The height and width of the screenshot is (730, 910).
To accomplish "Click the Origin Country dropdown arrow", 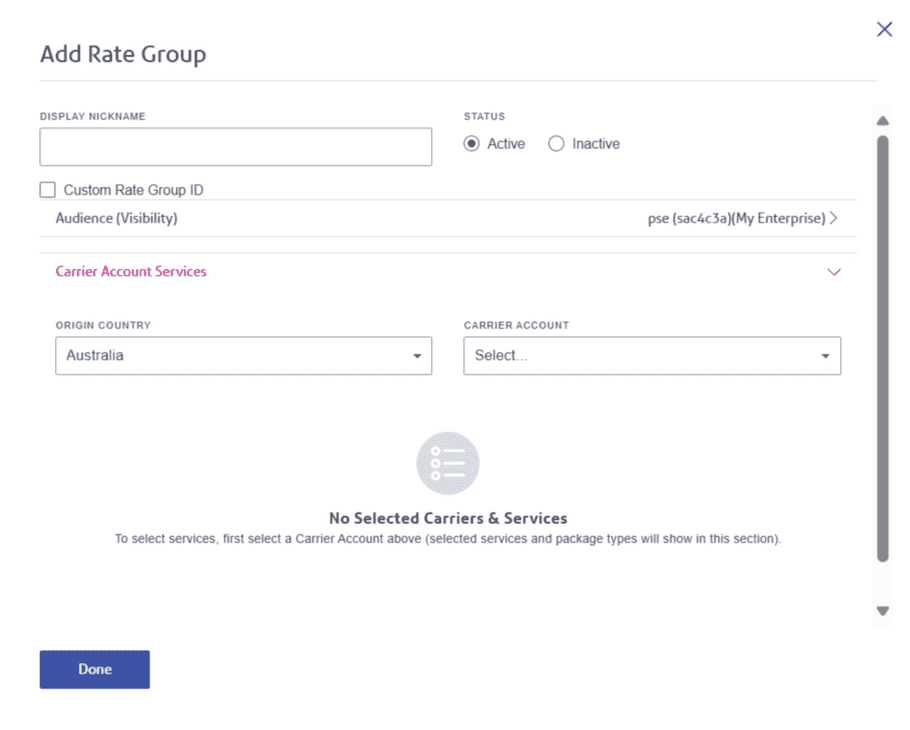I will click(417, 356).
